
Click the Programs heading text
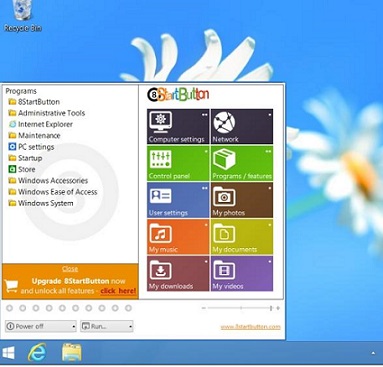[x=21, y=91]
